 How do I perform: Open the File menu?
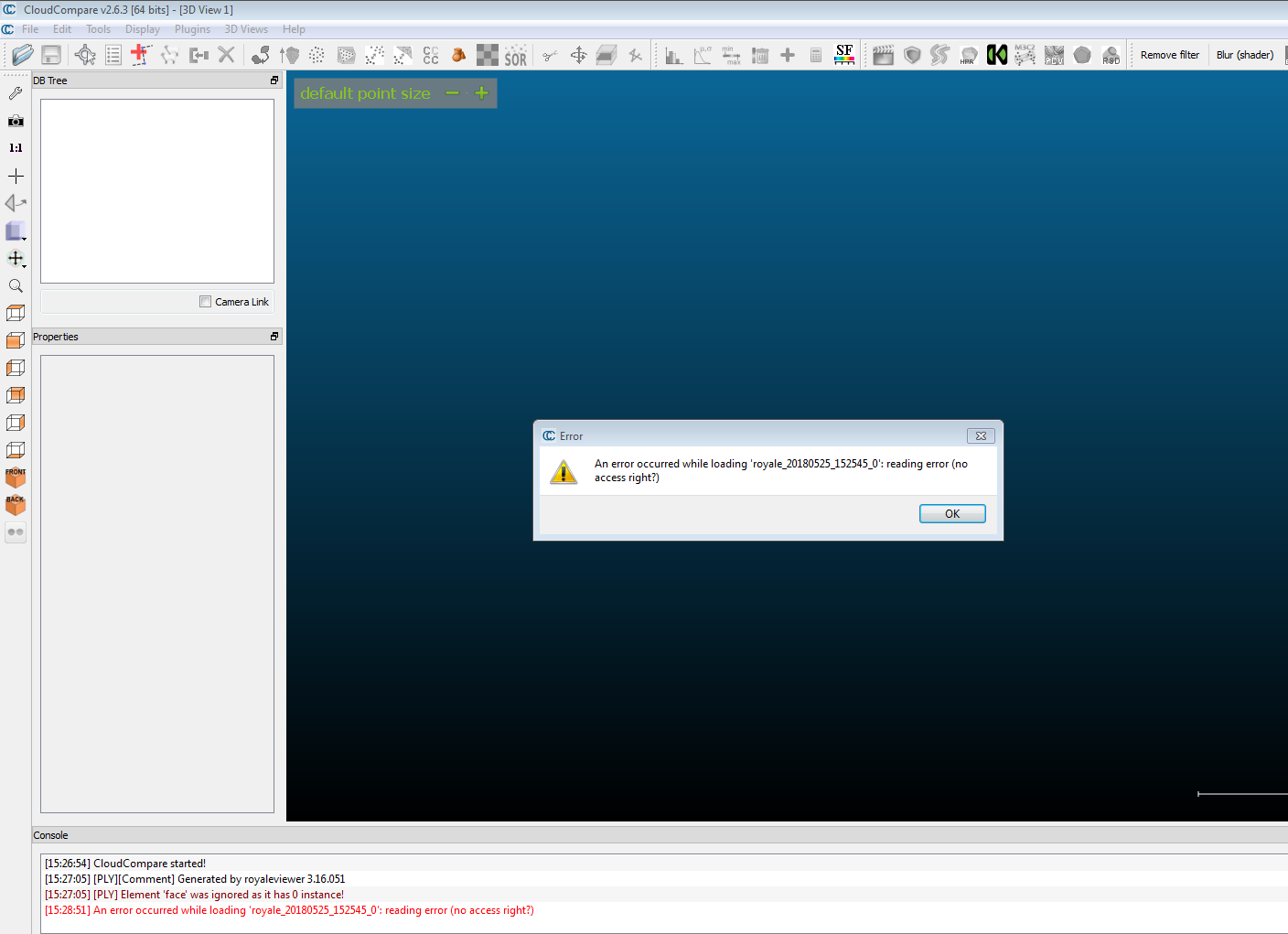(x=30, y=29)
